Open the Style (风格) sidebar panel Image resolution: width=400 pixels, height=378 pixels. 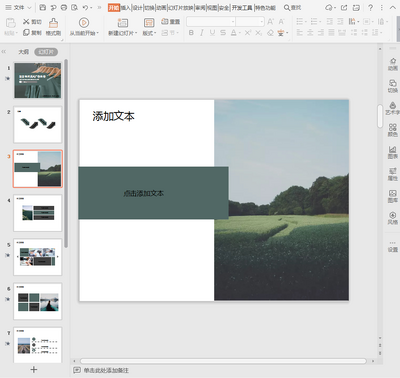click(x=393, y=218)
